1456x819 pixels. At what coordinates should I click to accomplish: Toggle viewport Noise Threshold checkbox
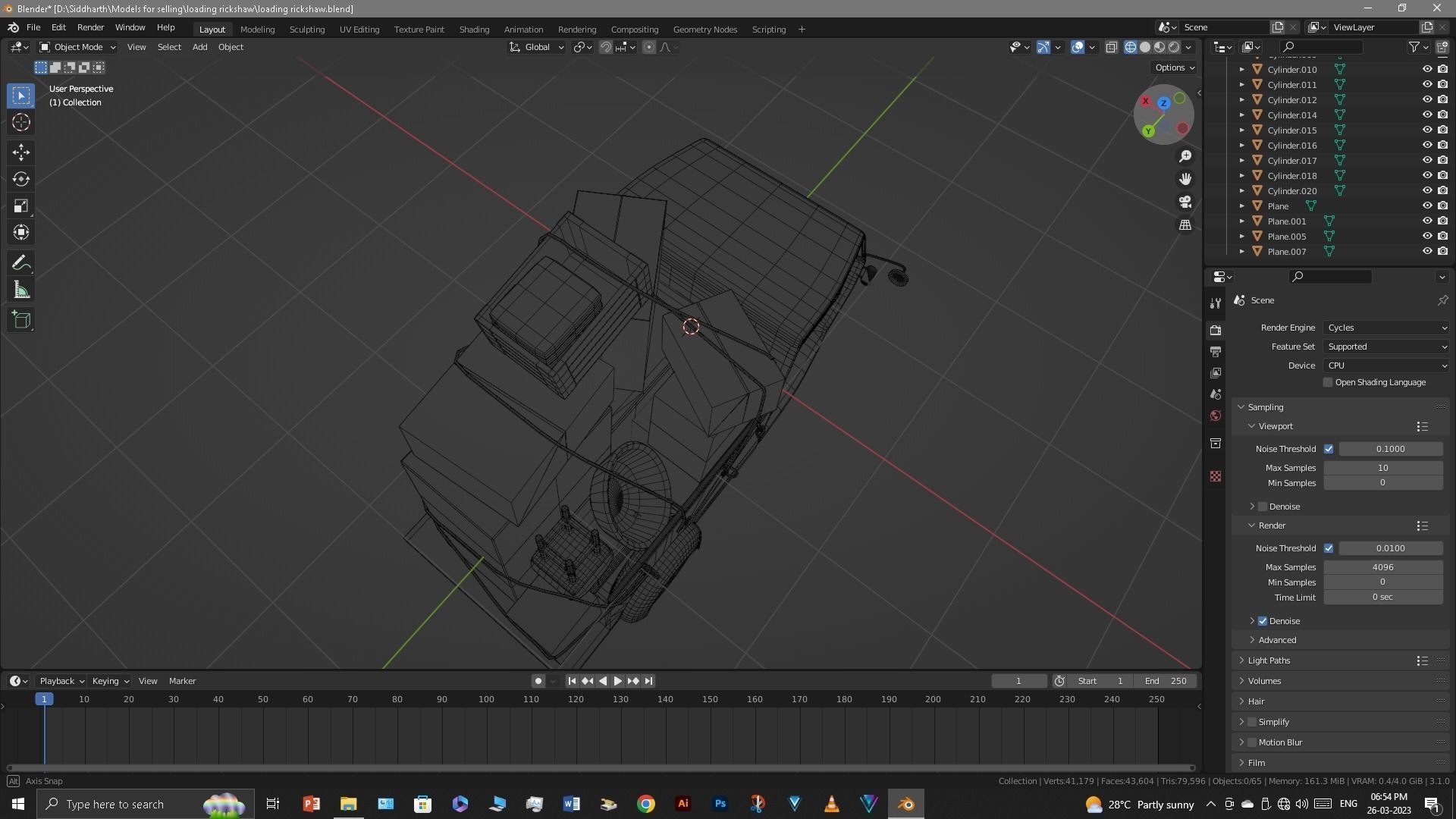pos(1329,449)
